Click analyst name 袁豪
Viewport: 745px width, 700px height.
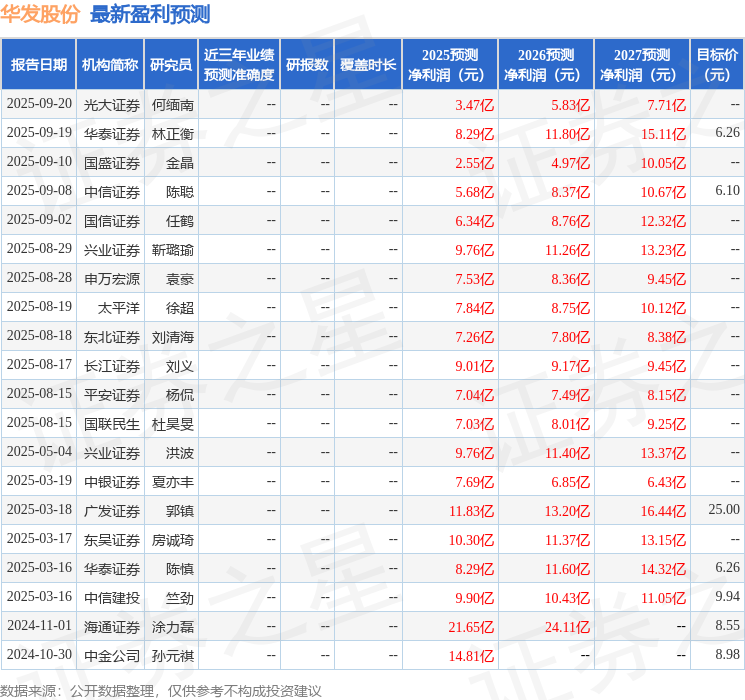[x=180, y=279]
